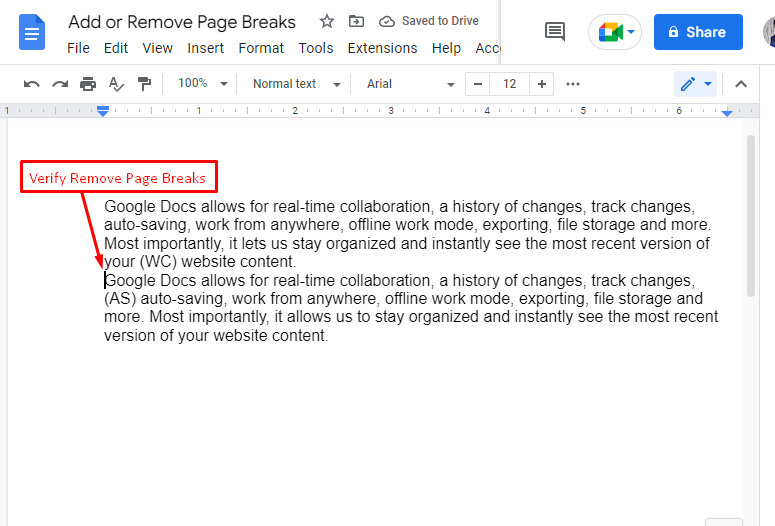Open the Help menu
The image size is (775, 526).
(446, 48)
